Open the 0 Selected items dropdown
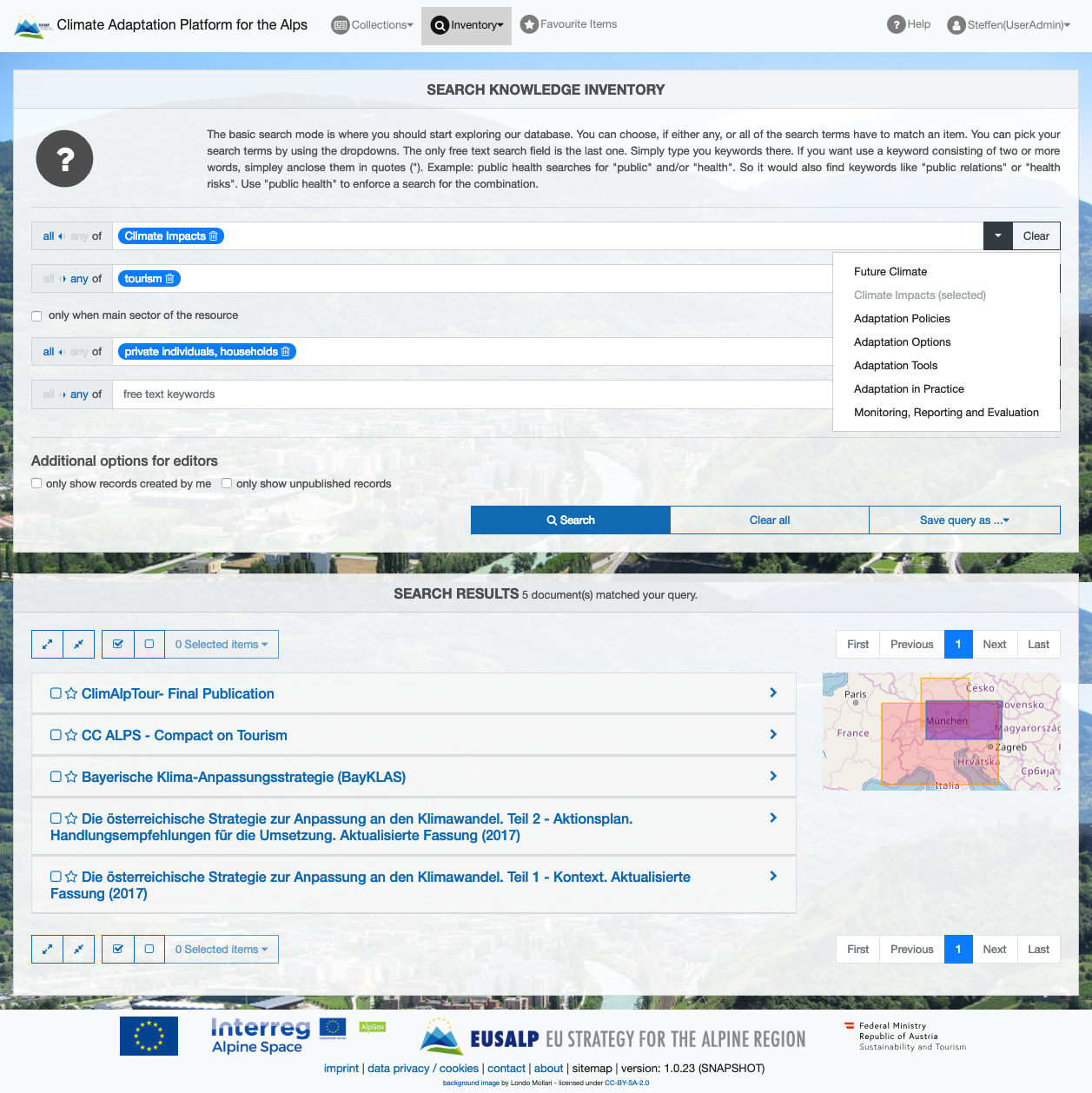 (221, 644)
